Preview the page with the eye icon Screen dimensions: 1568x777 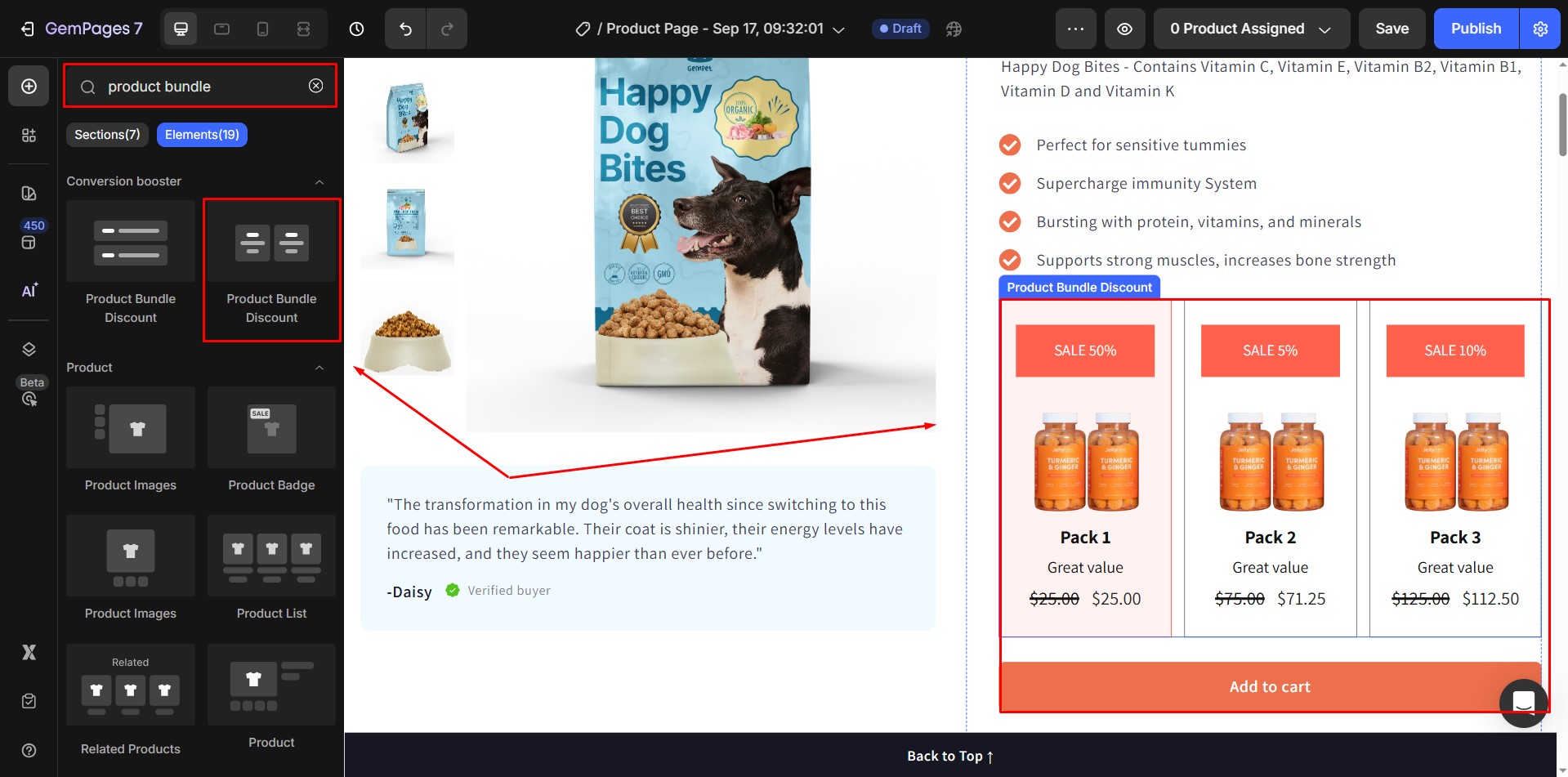(x=1125, y=29)
